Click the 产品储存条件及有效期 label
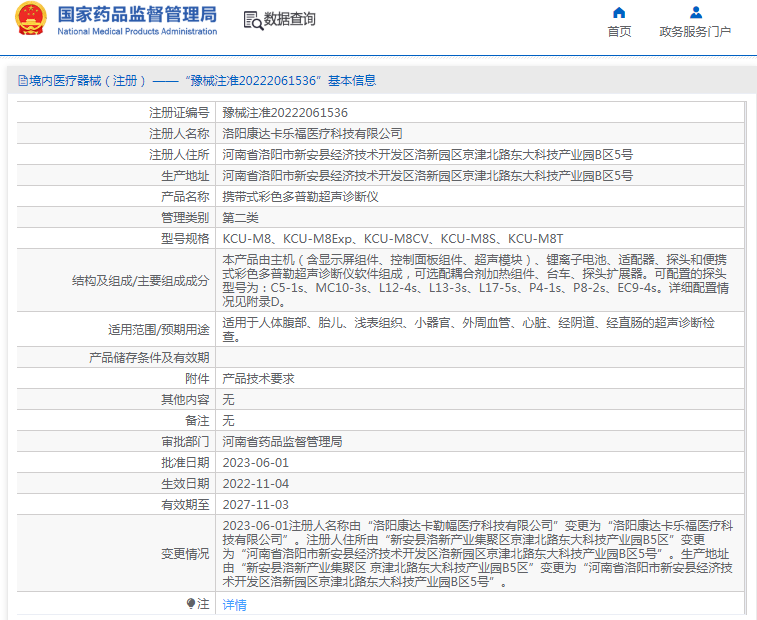 point(149,357)
